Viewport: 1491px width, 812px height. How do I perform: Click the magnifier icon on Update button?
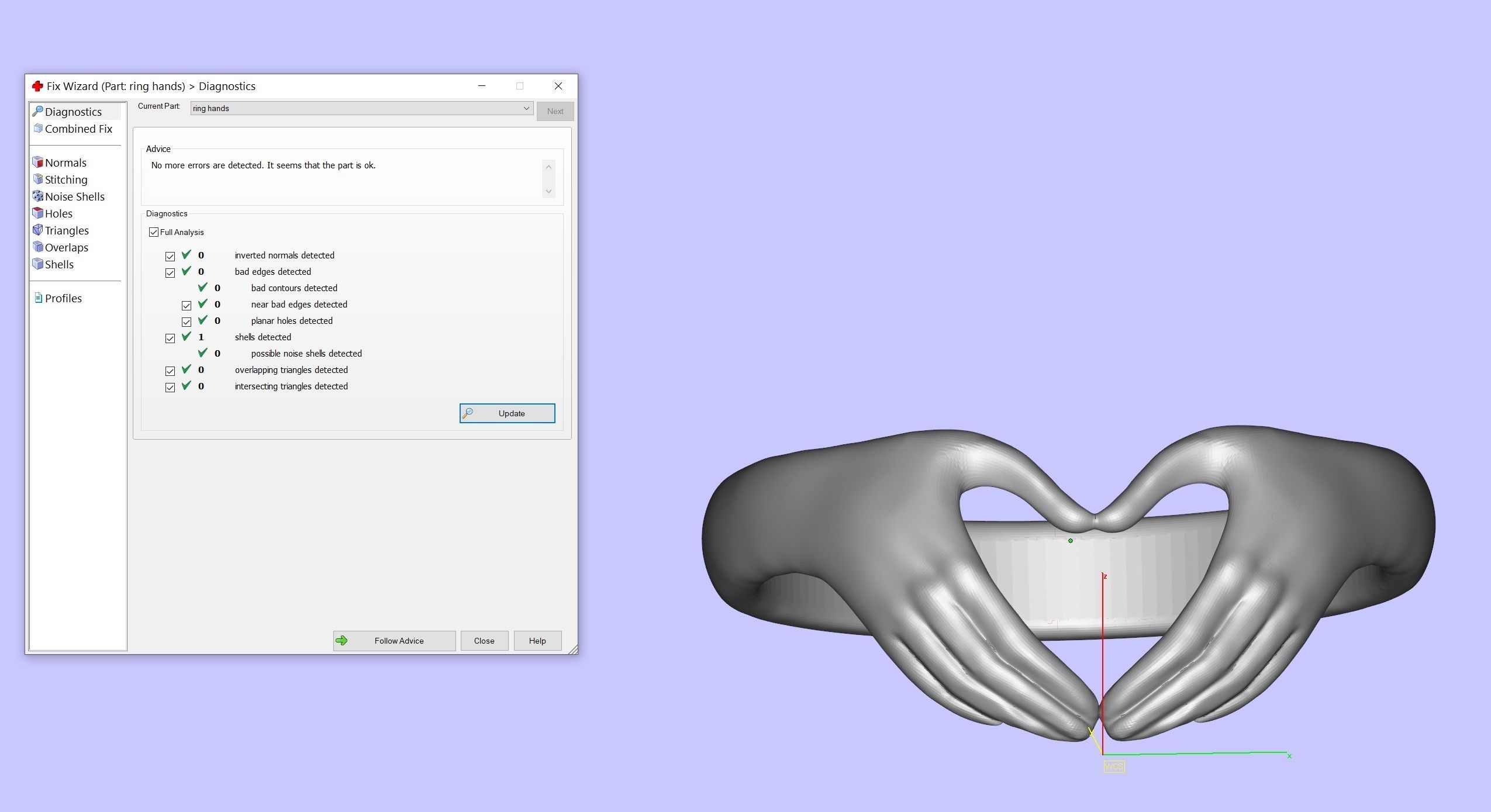(468, 413)
